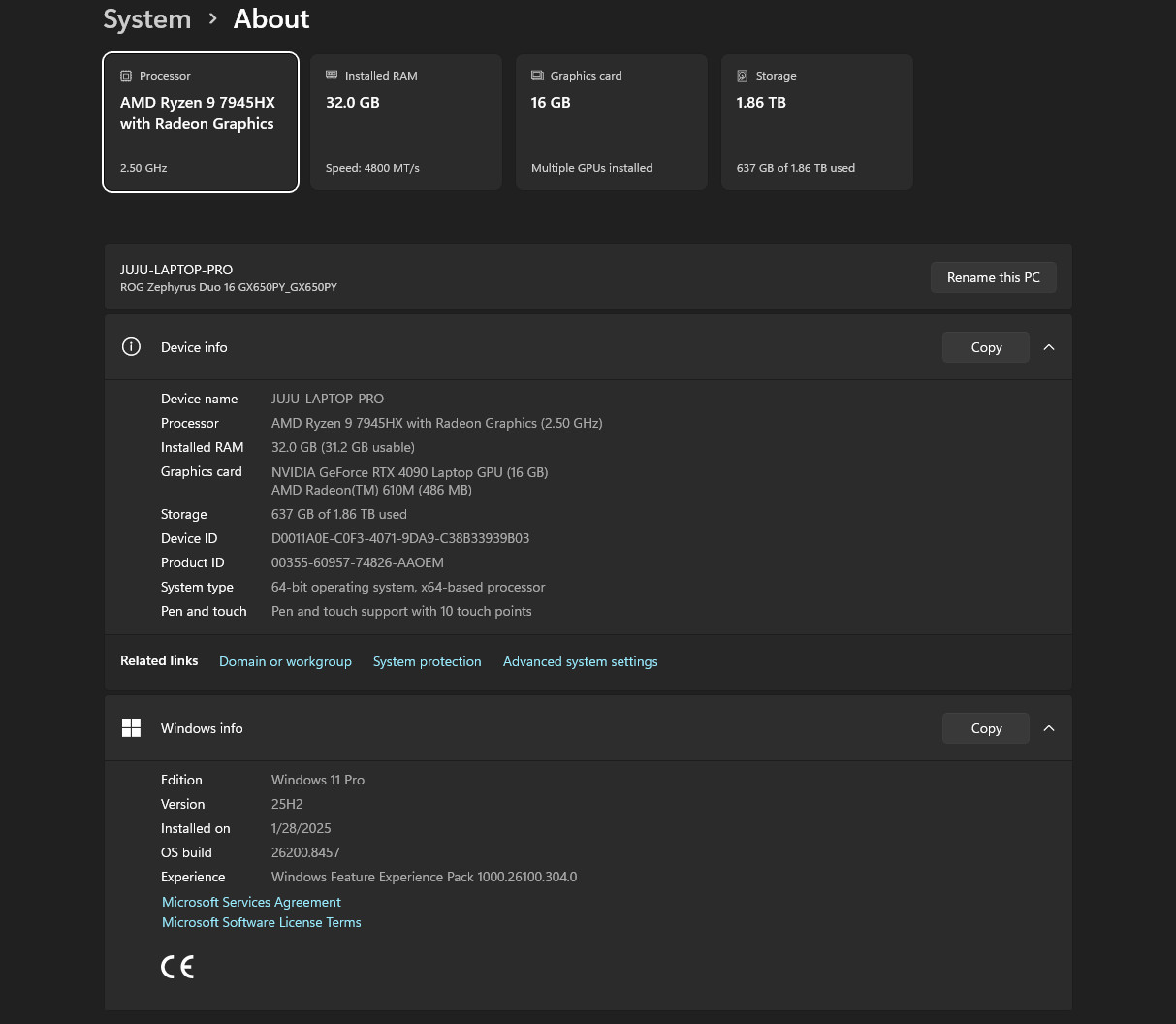Click JUJU-LAPTOP-PRO header name
The image size is (1176, 1024).
tap(176, 270)
